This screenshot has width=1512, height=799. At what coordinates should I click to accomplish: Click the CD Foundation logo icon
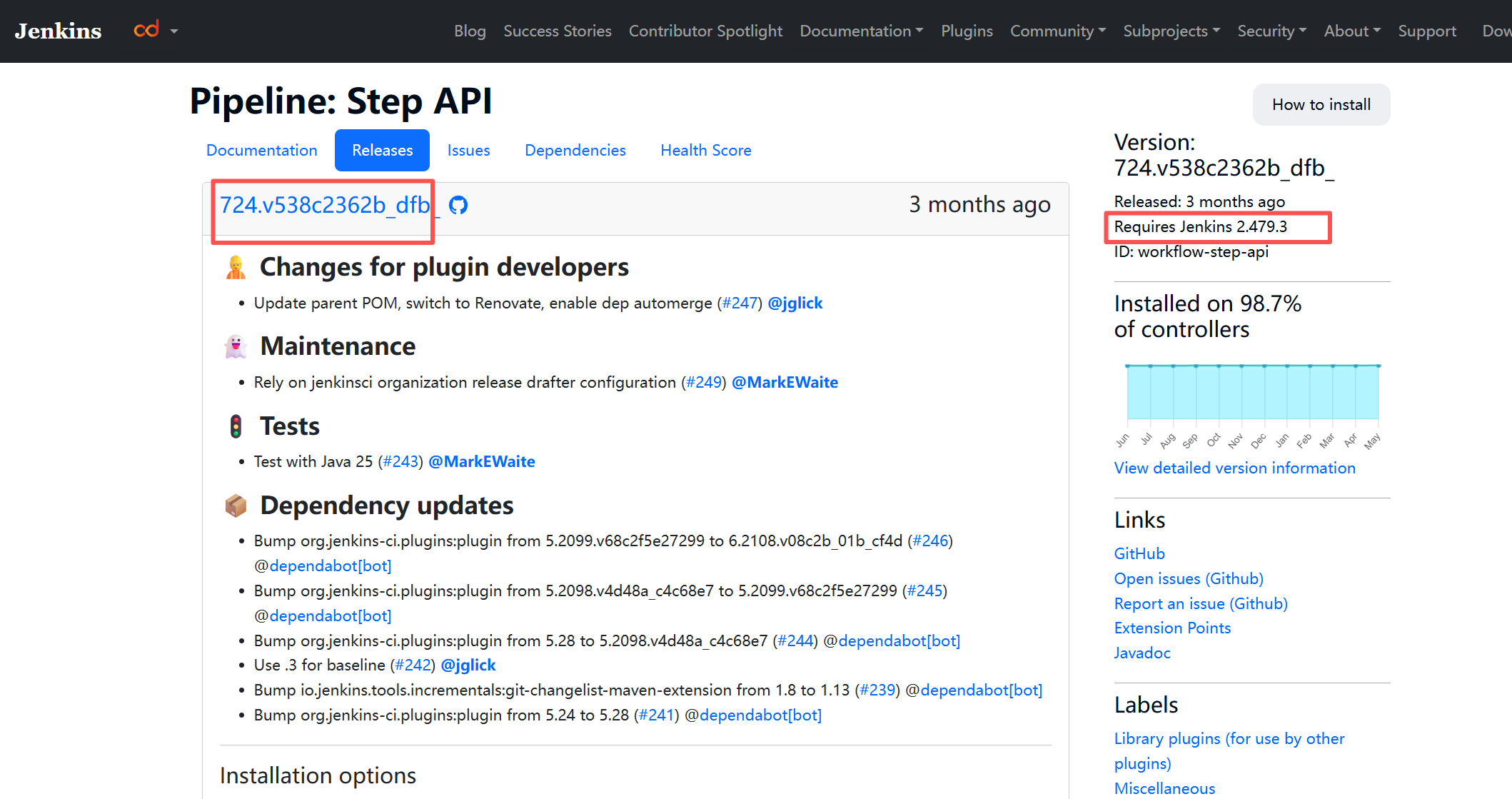146,30
